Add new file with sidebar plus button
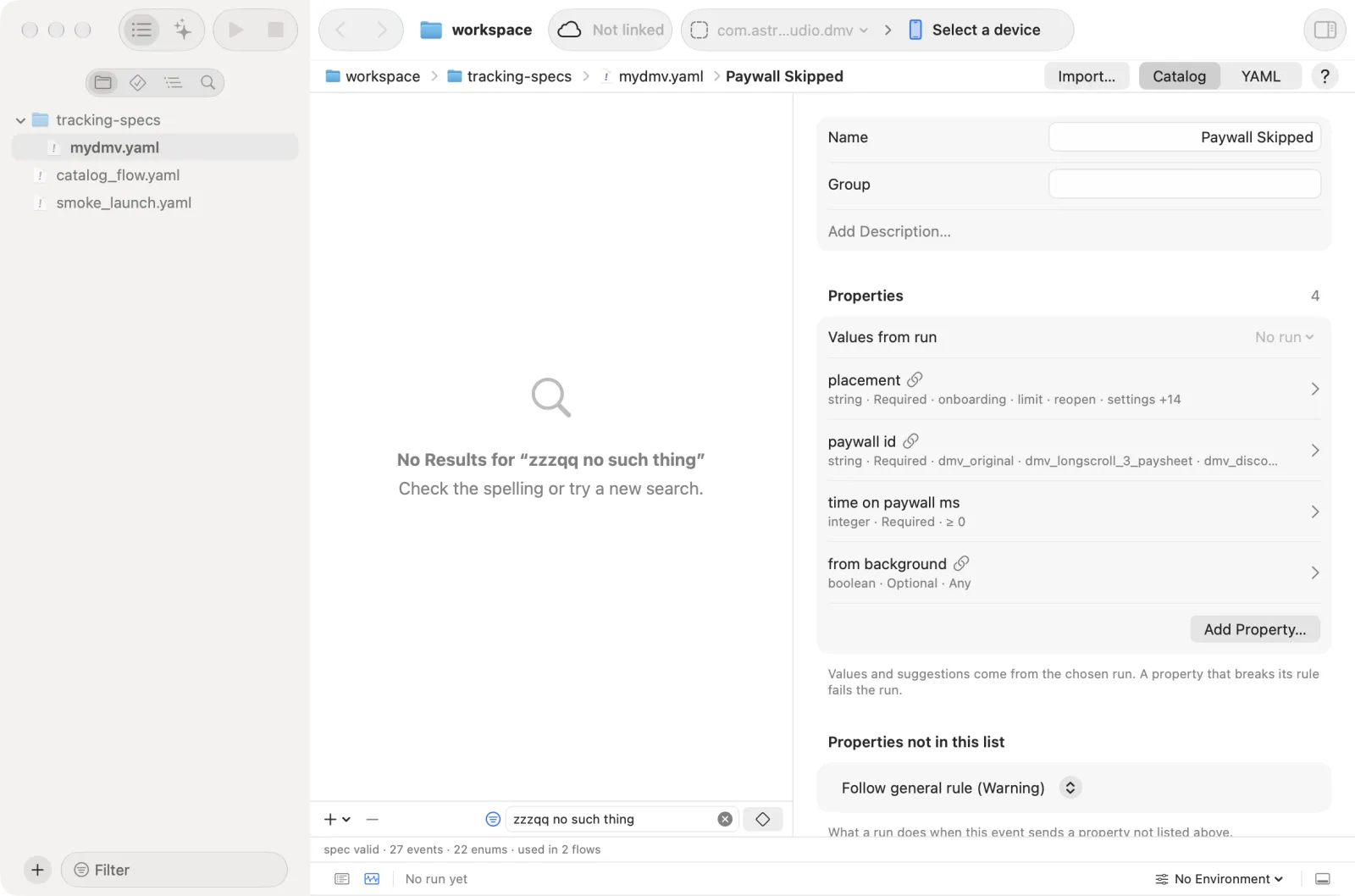Viewport: 1355px width, 896px height. (37, 870)
